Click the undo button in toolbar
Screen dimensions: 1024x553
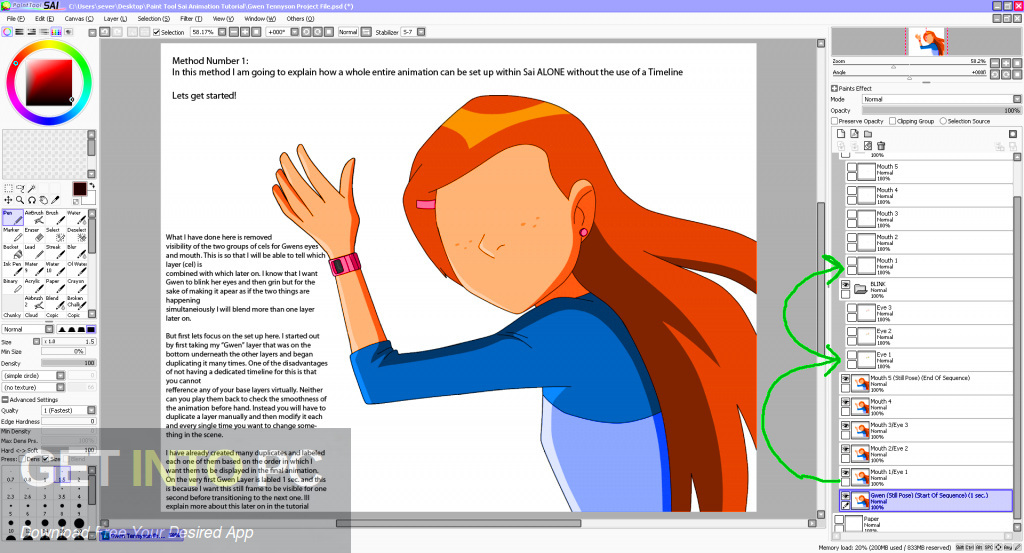(x=104, y=32)
